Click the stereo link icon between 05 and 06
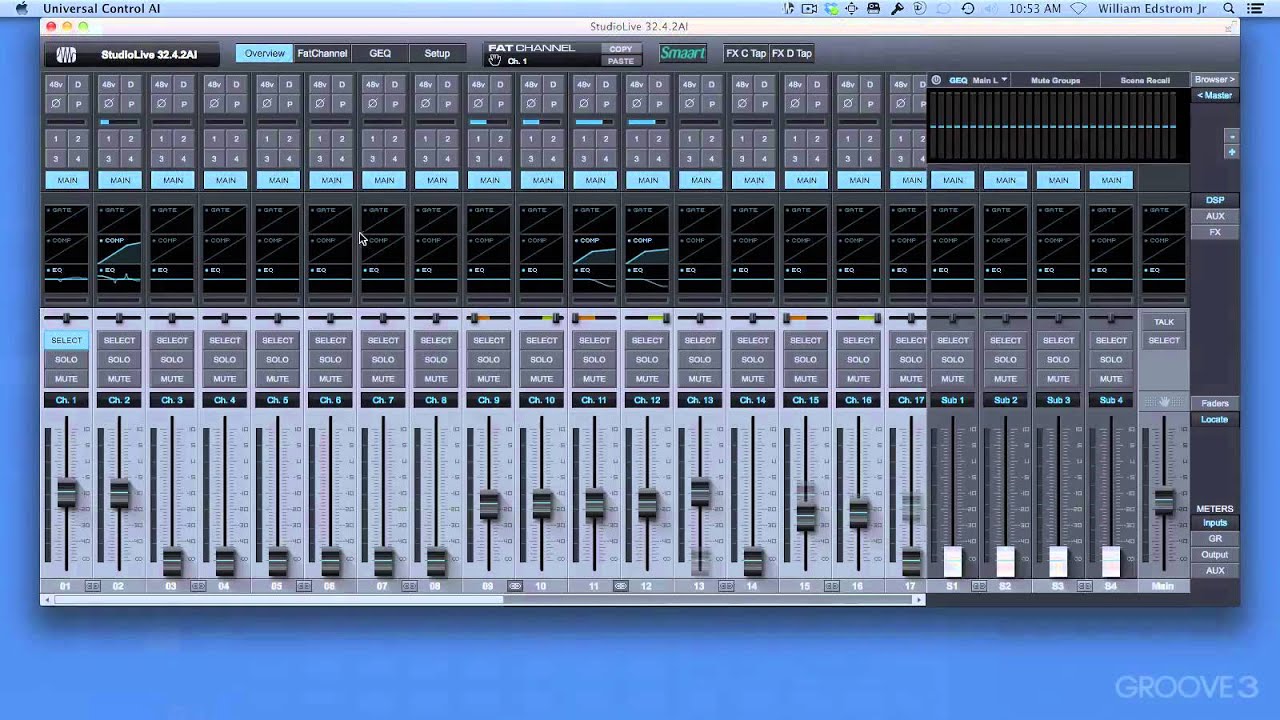1280x720 pixels. [x=303, y=586]
